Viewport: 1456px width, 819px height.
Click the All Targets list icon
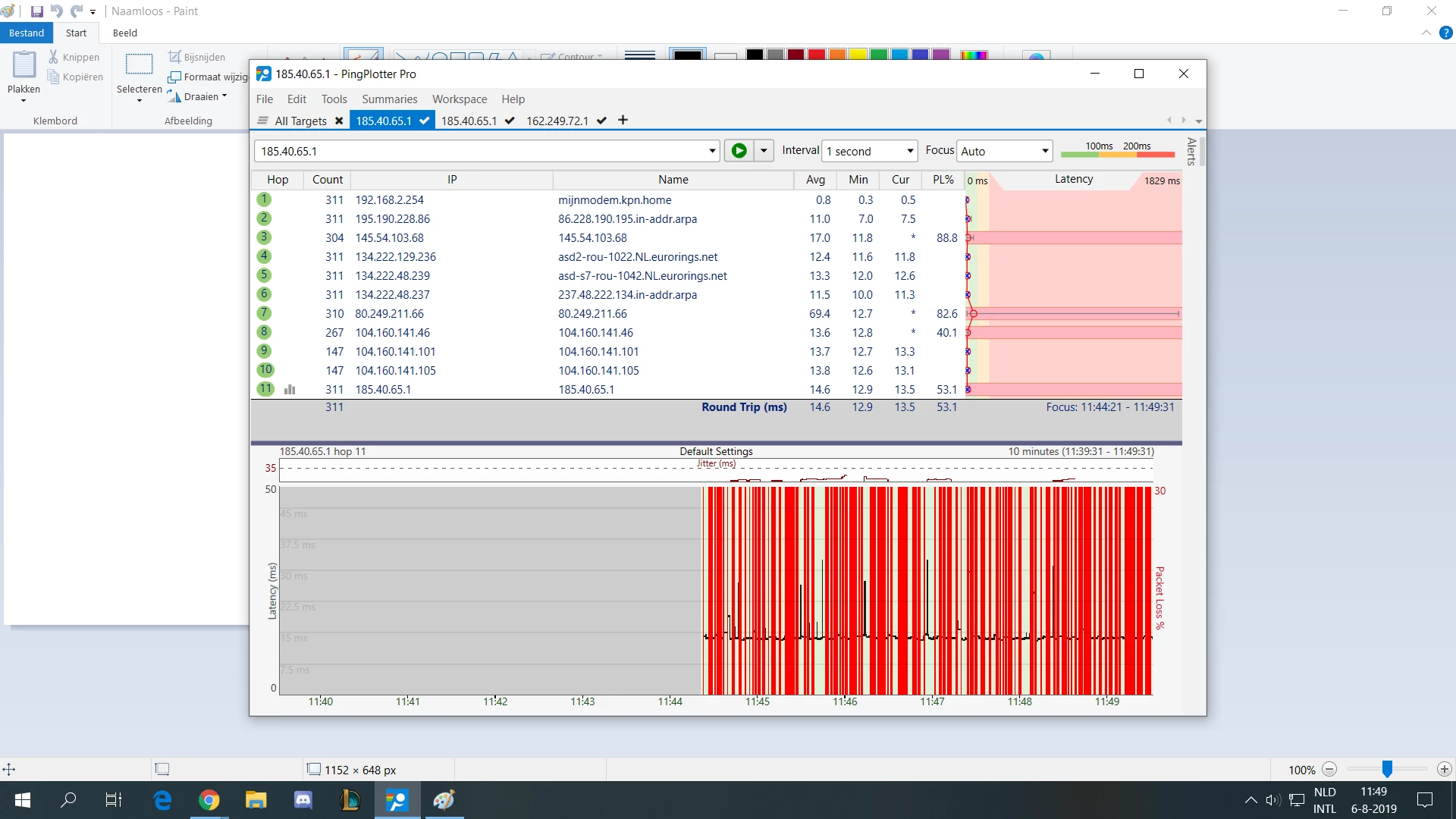pyautogui.click(x=263, y=121)
